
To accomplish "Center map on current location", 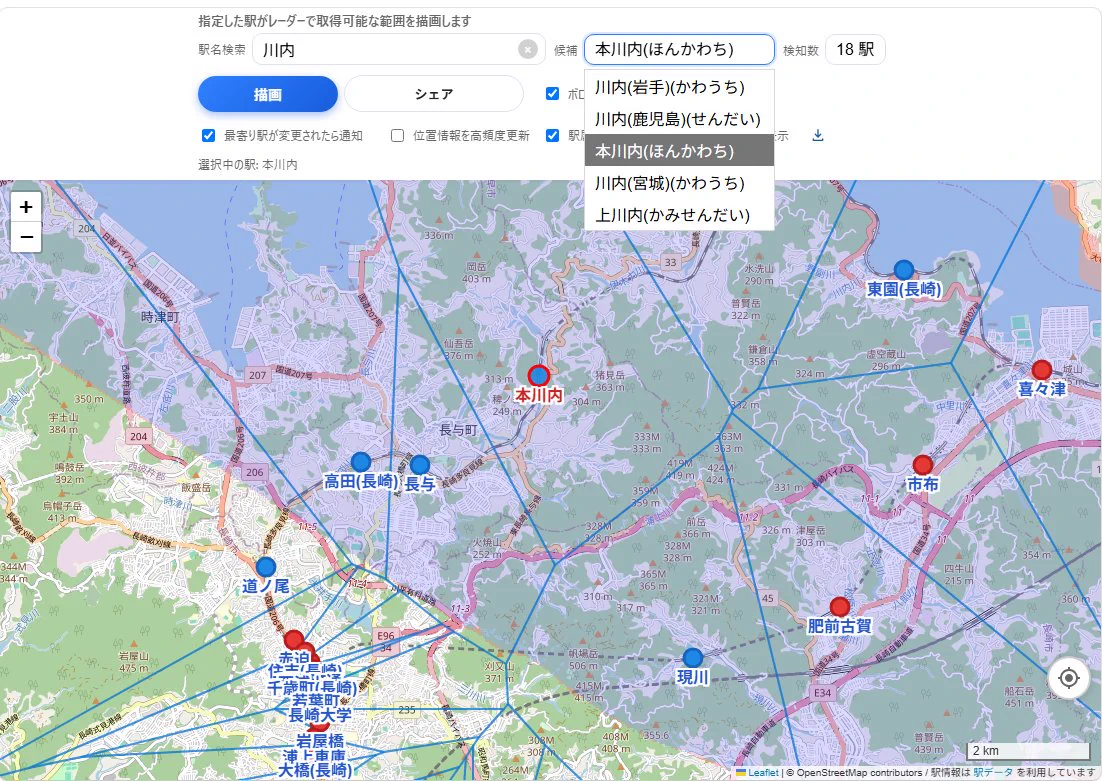I will point(1068,678).
